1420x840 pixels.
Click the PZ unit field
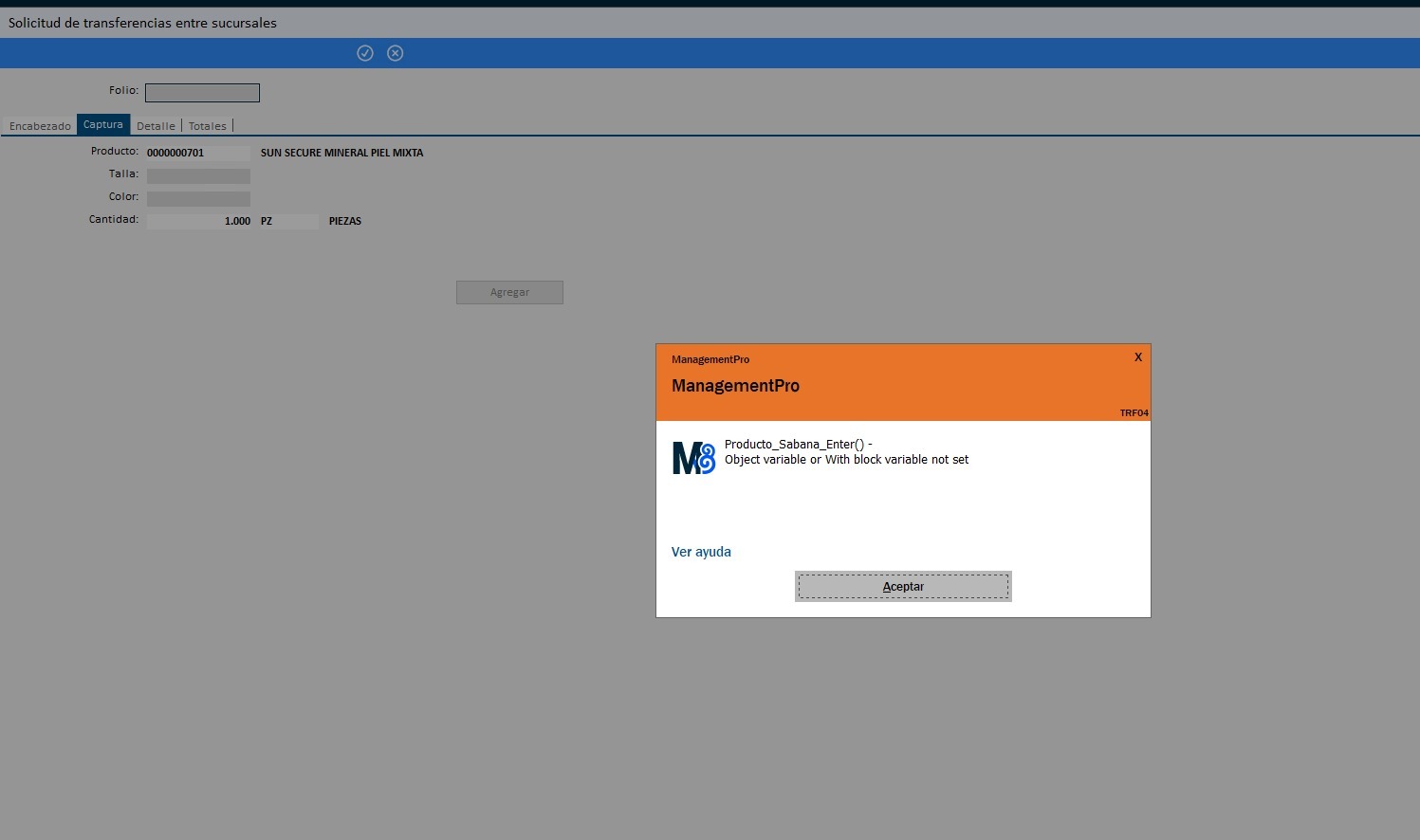(288, 221)
